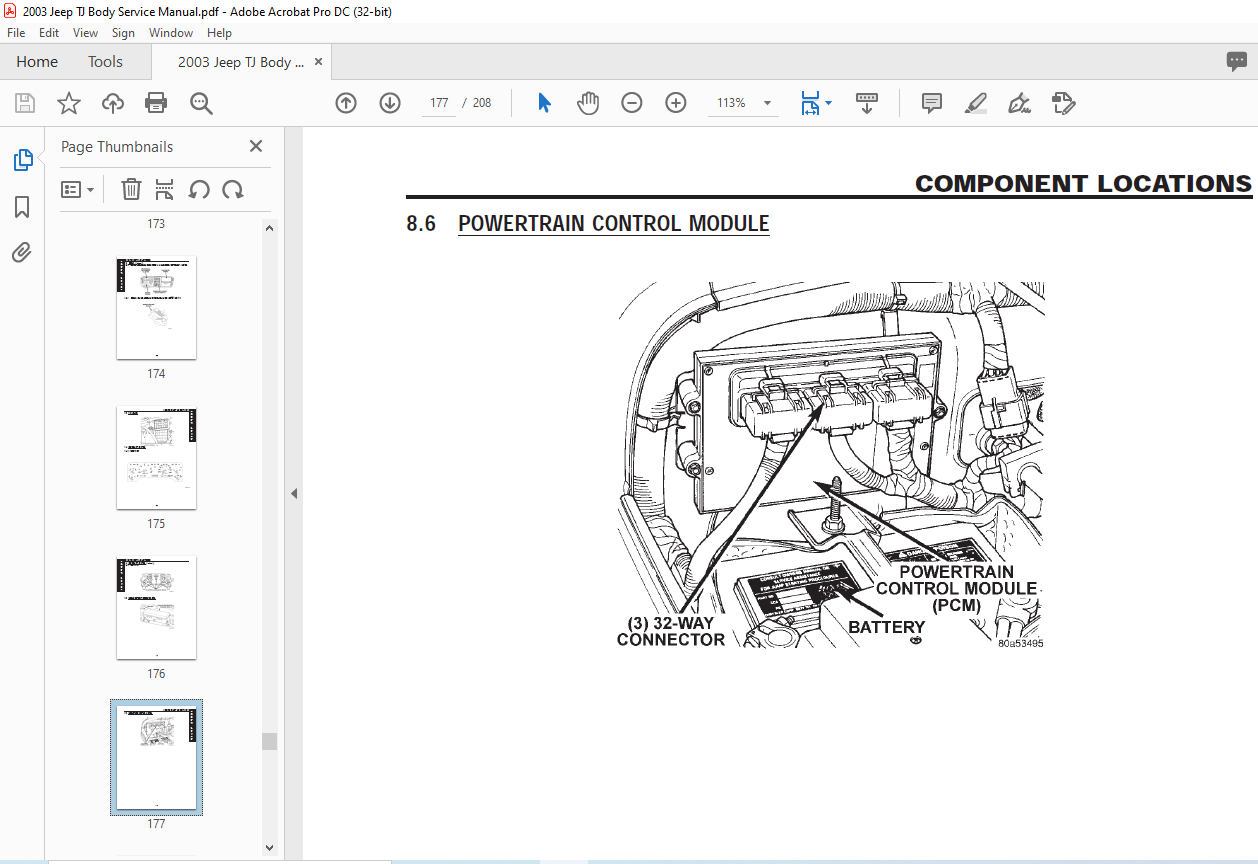Viewport: 1258px width, 864px height.
Task: Switch to the Tools tab
Action: (x=105, y=62)
